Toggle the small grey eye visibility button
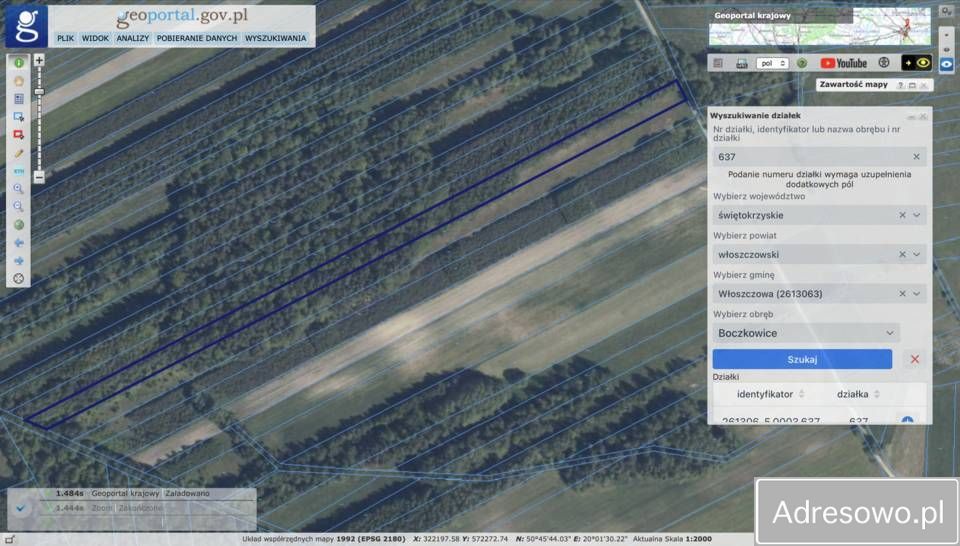Image resolution: width=960 pixels, height=546 pixels. coord(947,50)
